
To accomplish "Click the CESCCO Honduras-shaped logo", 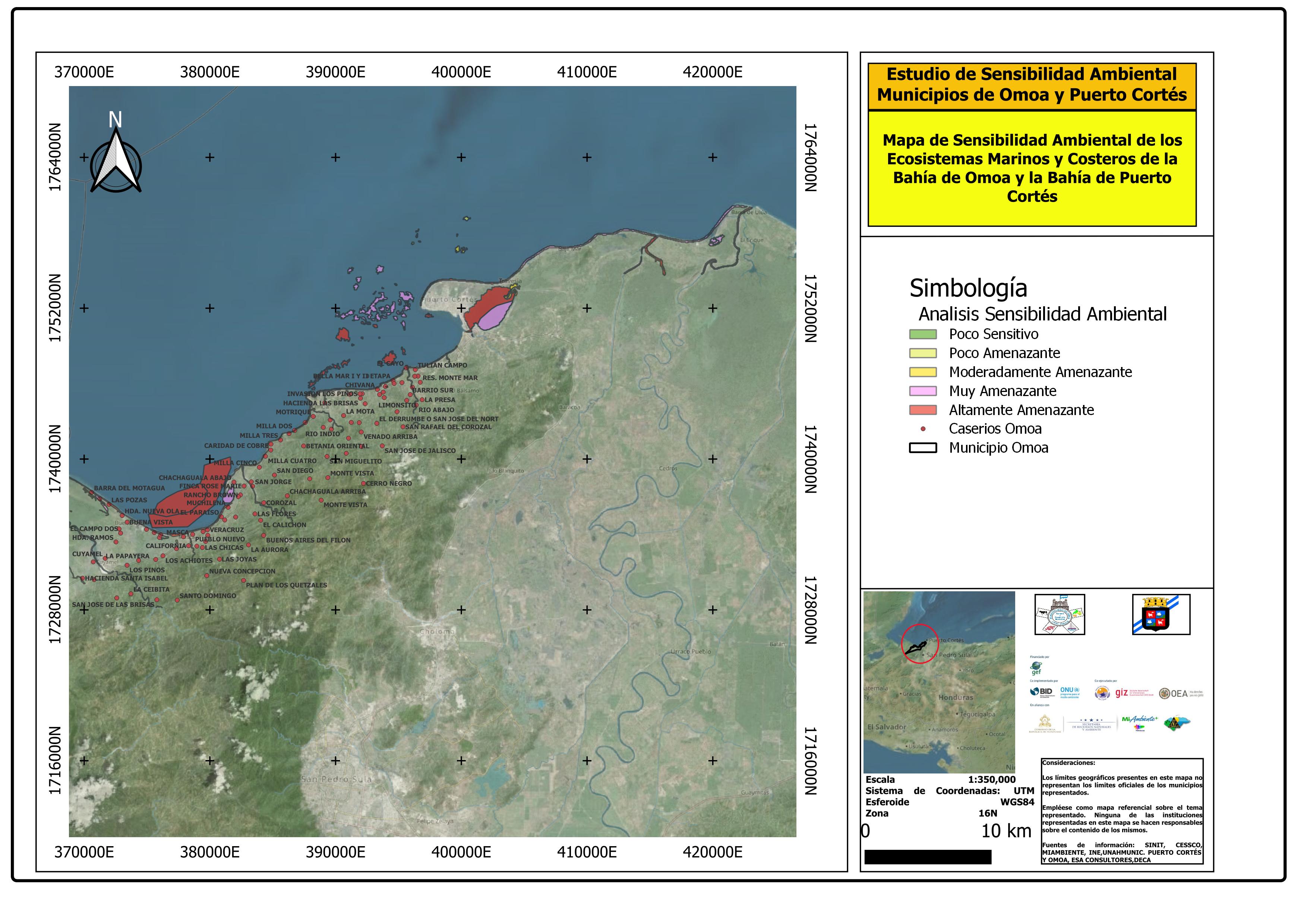I will [x=1177, y=723].
